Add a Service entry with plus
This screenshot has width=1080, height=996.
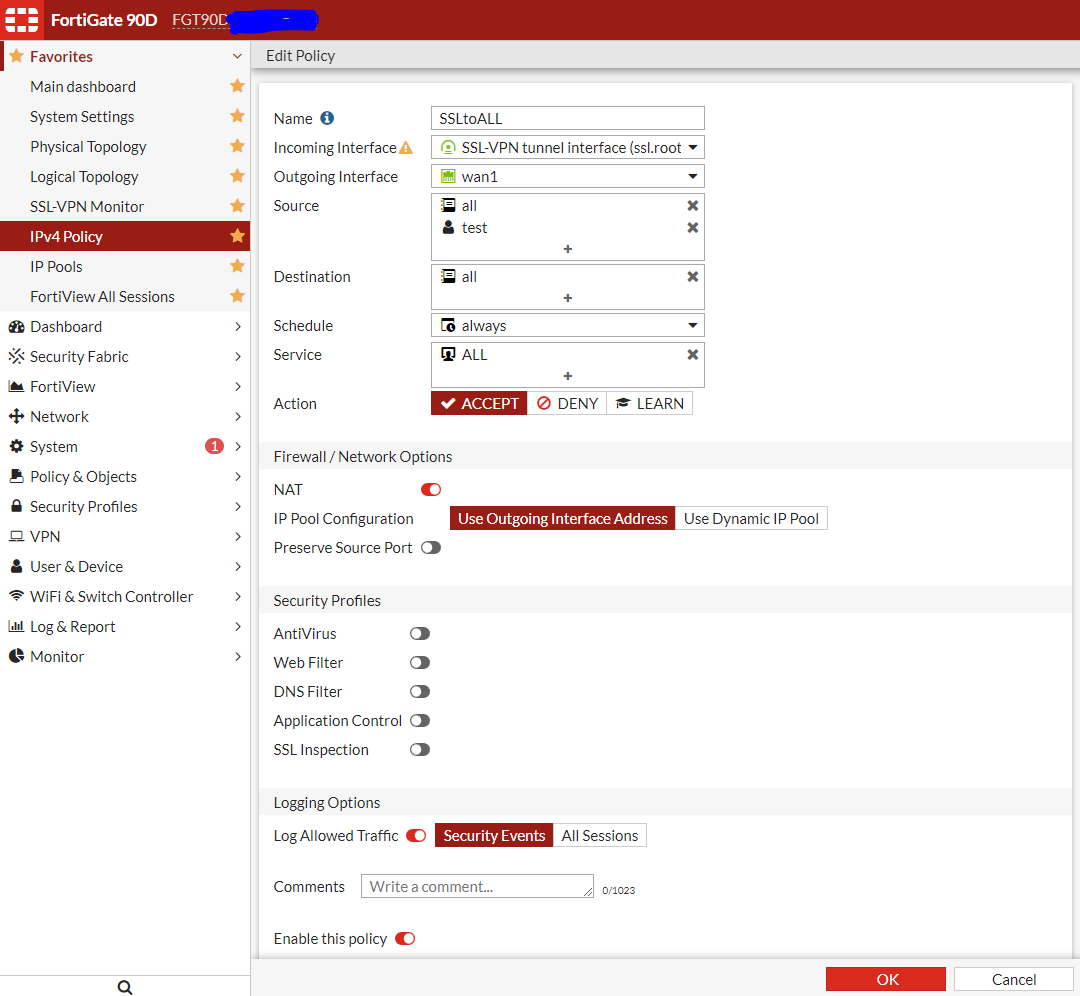[x=568, y=375]
